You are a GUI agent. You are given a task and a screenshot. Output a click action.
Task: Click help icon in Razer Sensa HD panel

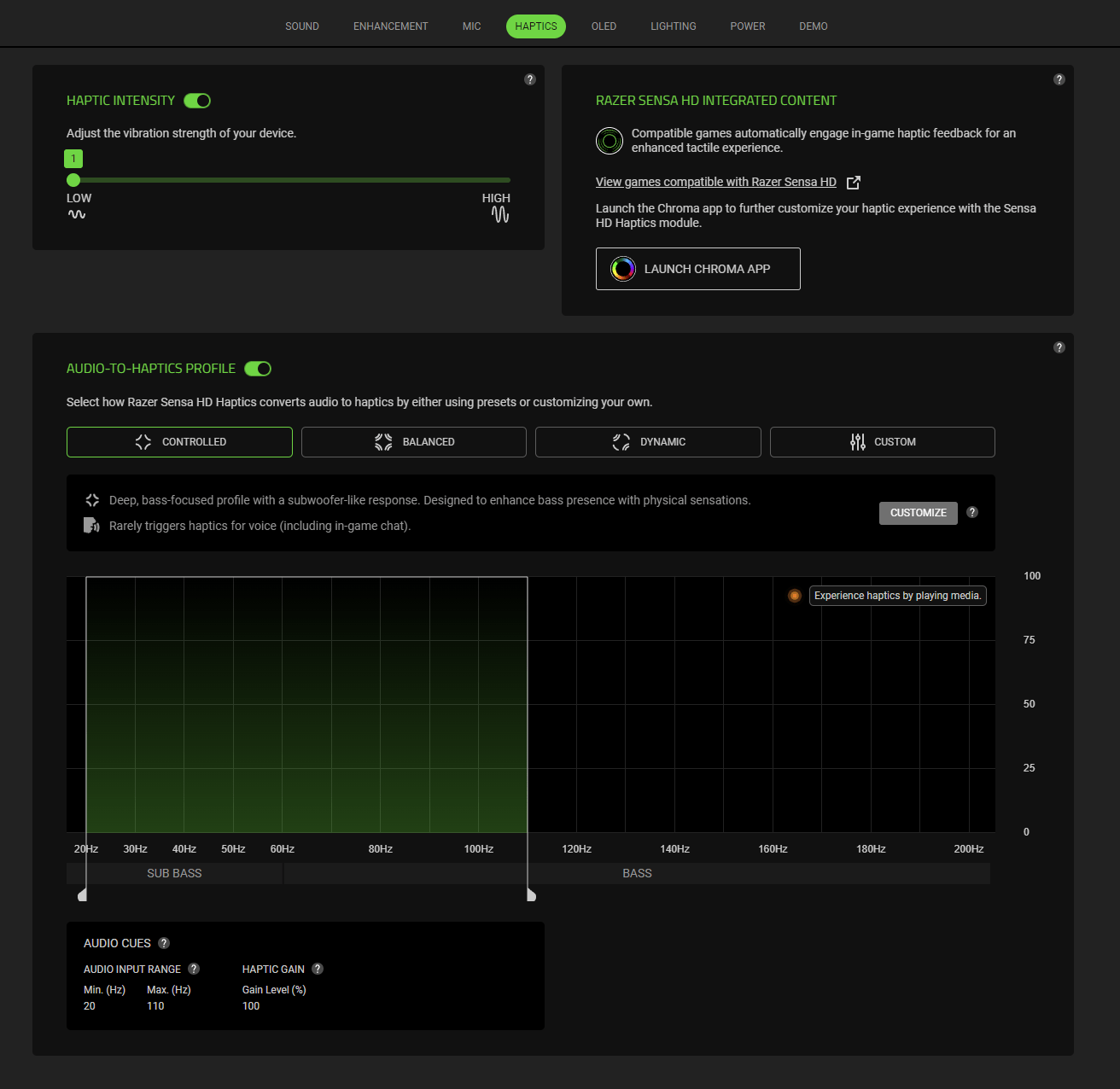tap(1059, 79)
